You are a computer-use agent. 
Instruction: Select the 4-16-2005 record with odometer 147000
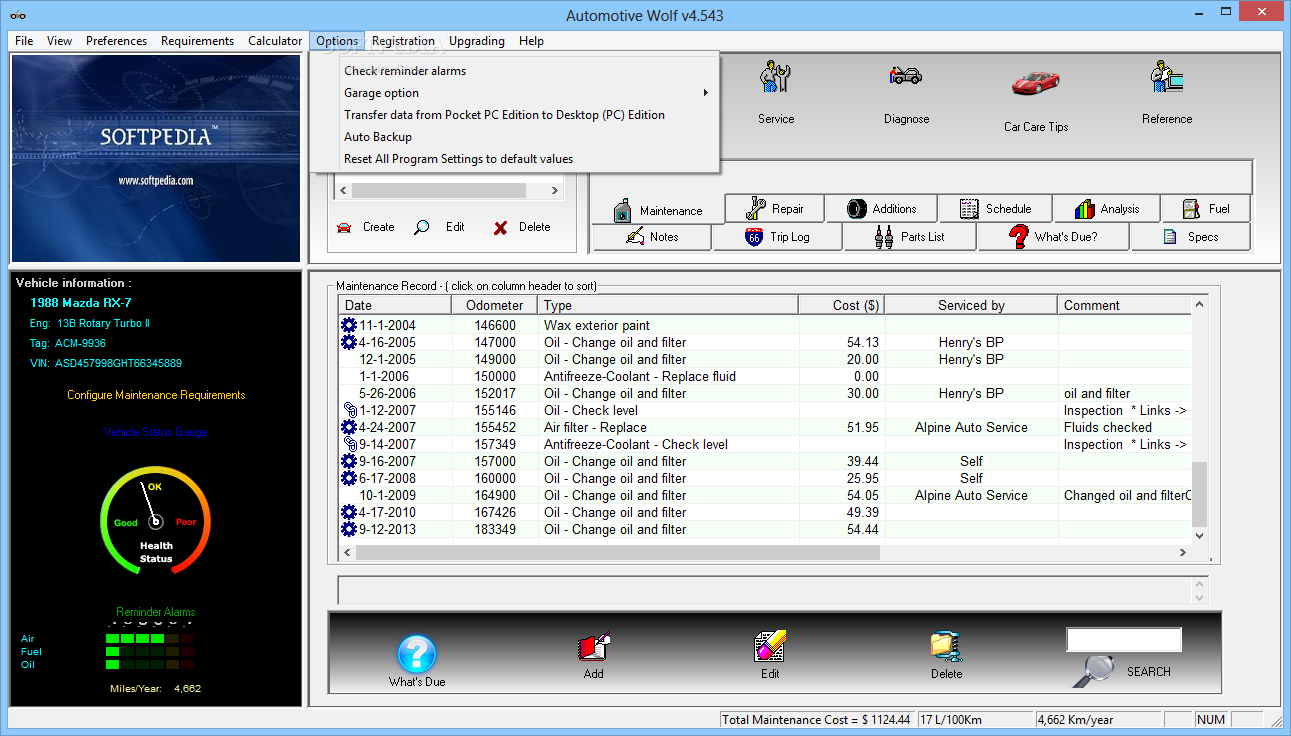coord(766,342)
